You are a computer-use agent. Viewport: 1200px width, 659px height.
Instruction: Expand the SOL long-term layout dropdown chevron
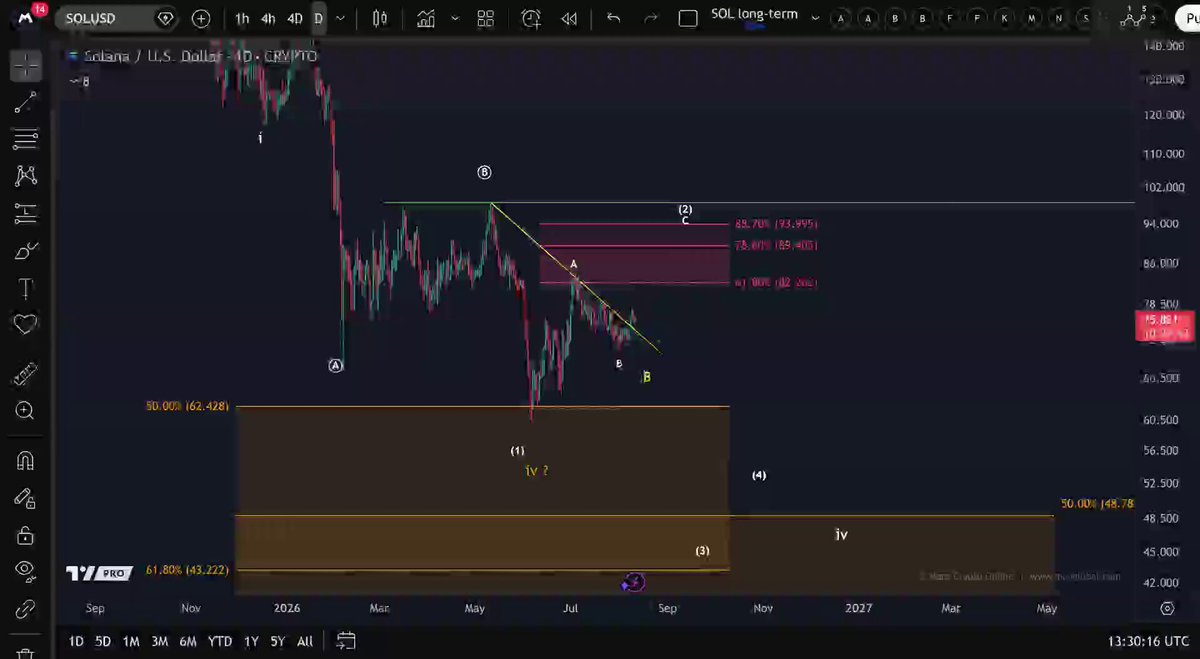(815, 18)
